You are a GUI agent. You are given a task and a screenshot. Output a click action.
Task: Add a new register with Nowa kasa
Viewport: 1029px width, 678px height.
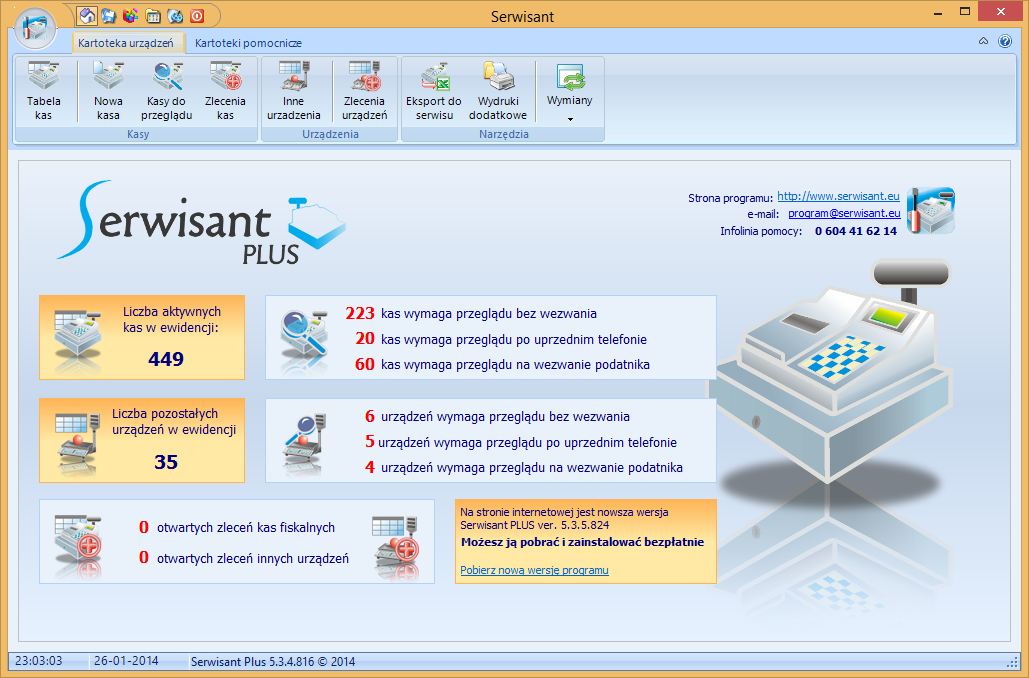pyautogui.click(x=108, y=91)
